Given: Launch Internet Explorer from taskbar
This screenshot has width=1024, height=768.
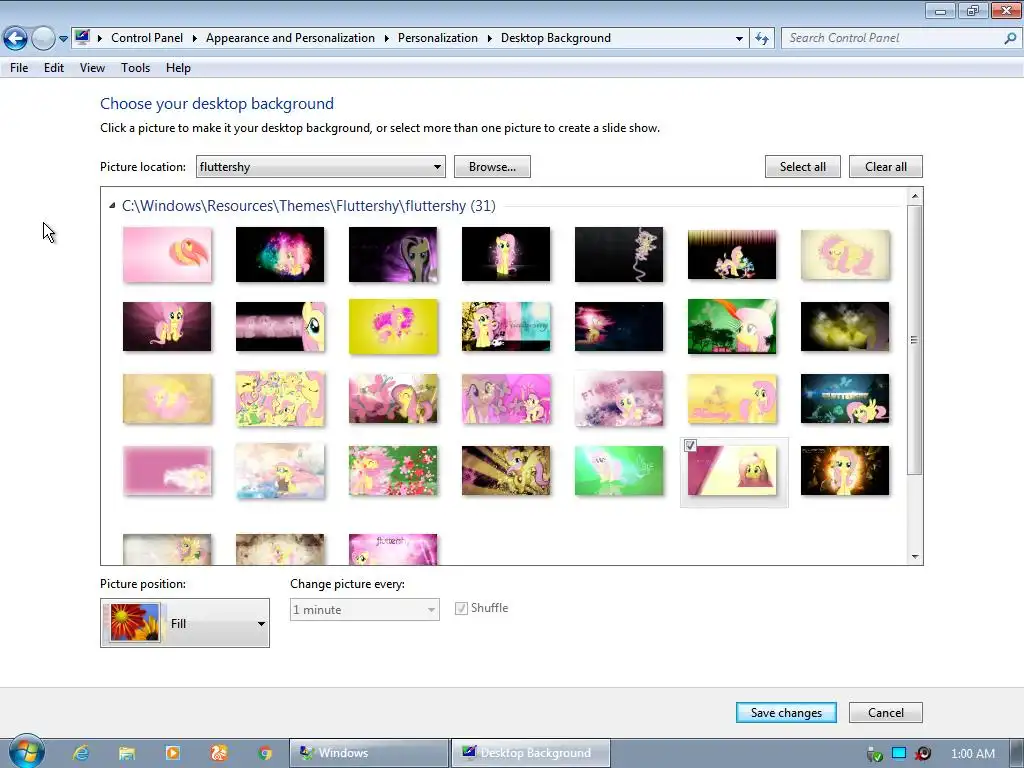Looking at the screenshot, I should (81, 753).
